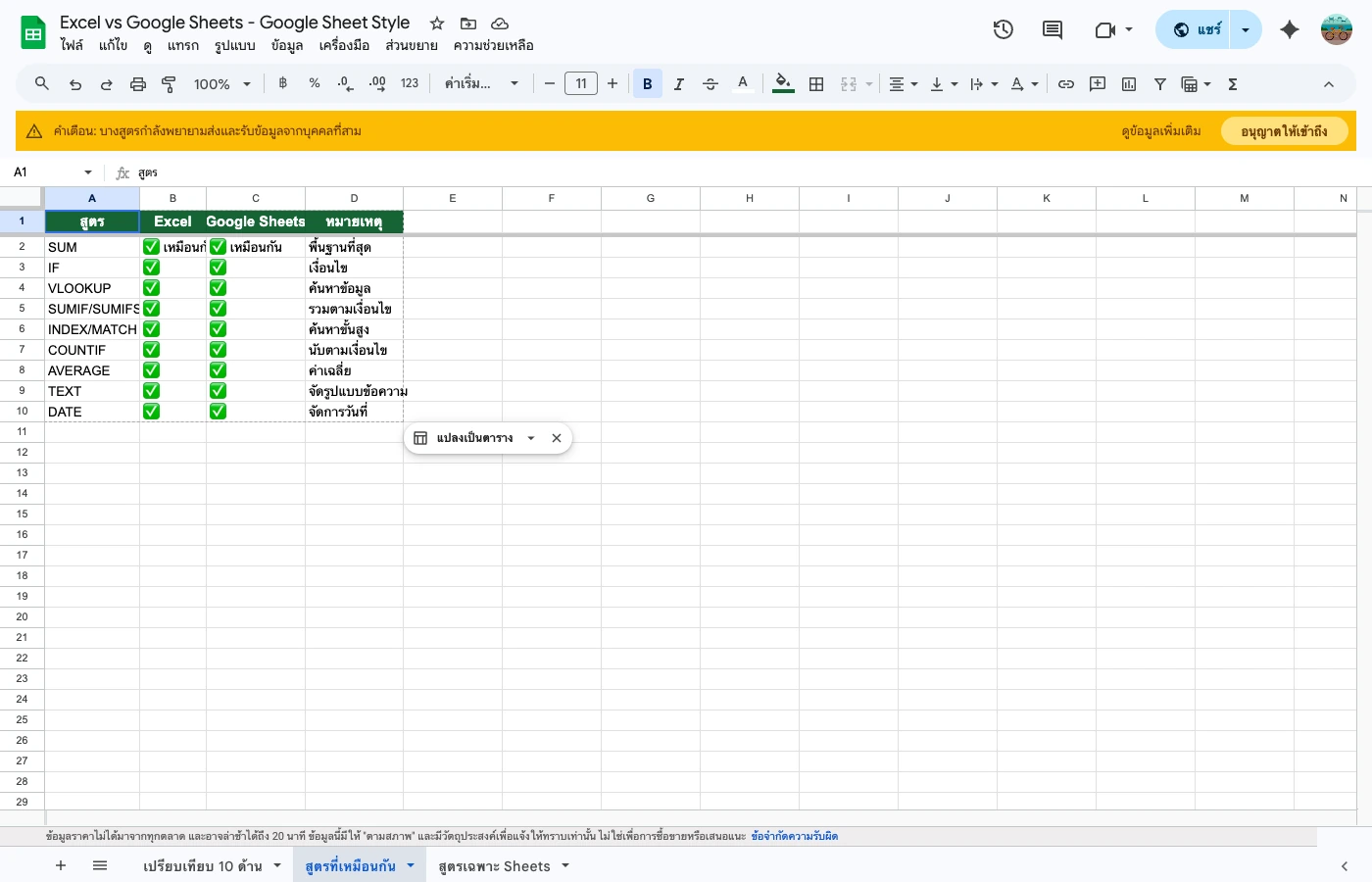
Task: Toggle italic formatting
Action: tap(679, 84)
